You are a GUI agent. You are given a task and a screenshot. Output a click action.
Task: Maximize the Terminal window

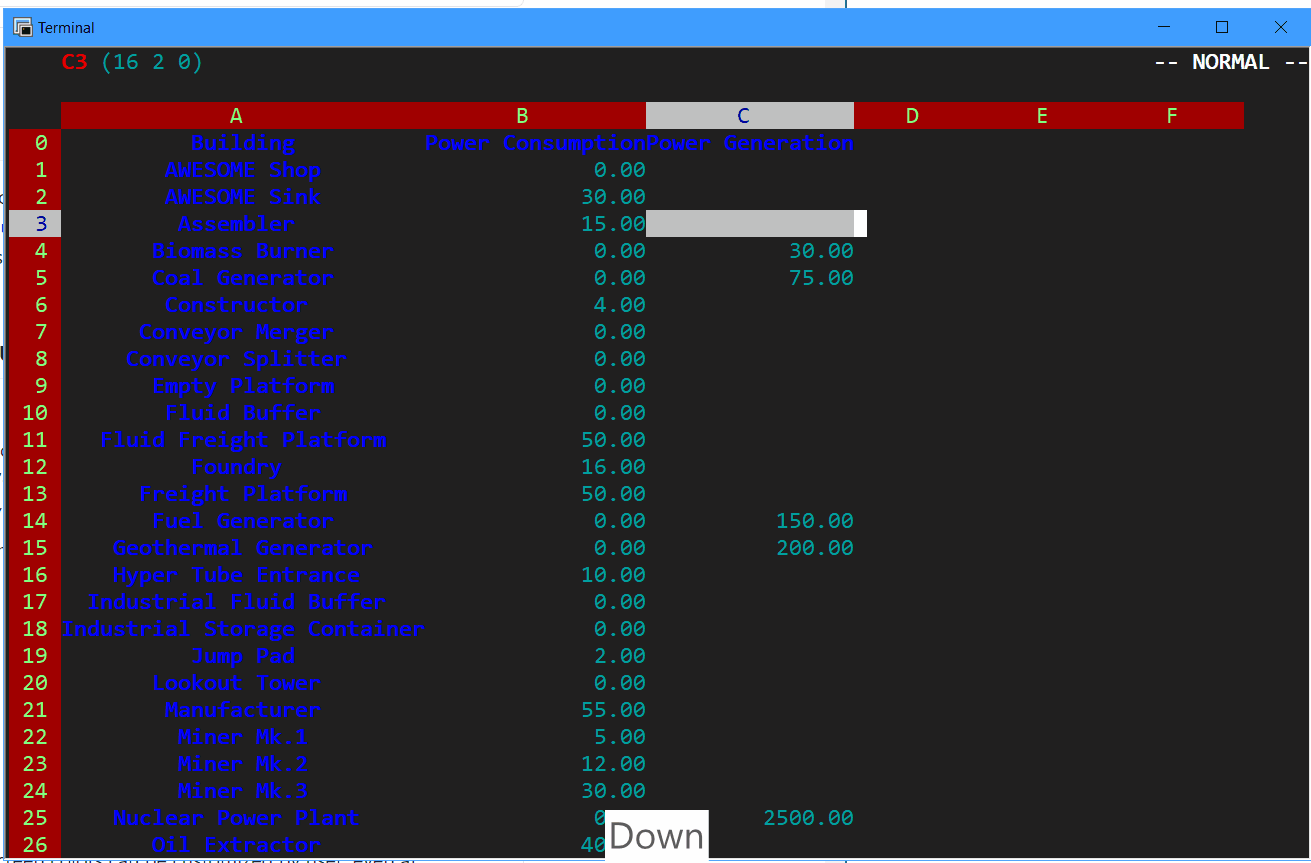tap(1222, 27)
